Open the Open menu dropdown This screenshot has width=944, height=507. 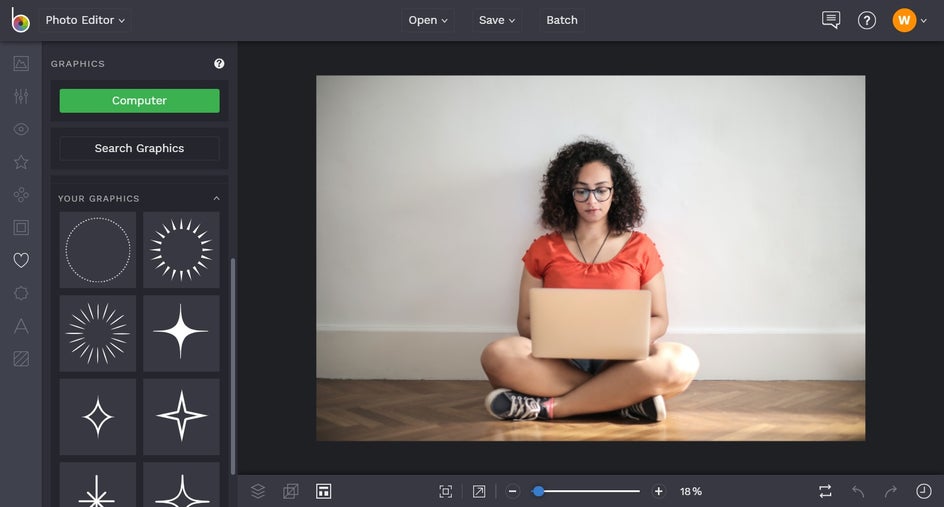tap(428, 20)
